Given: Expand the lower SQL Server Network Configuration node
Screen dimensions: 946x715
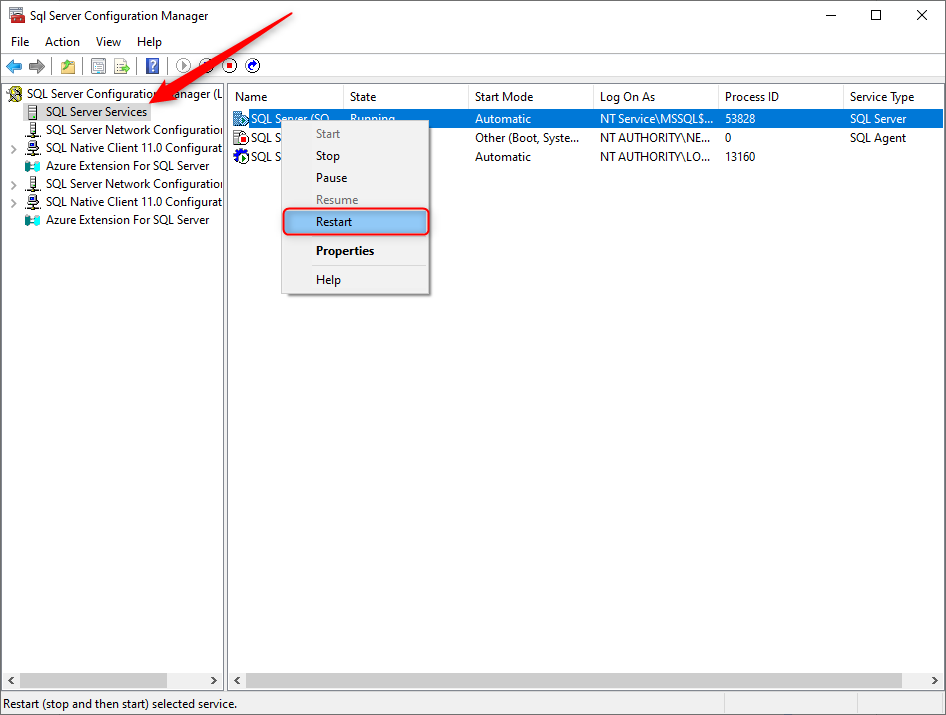Looking at the screenshot, I should coord(13,184).
